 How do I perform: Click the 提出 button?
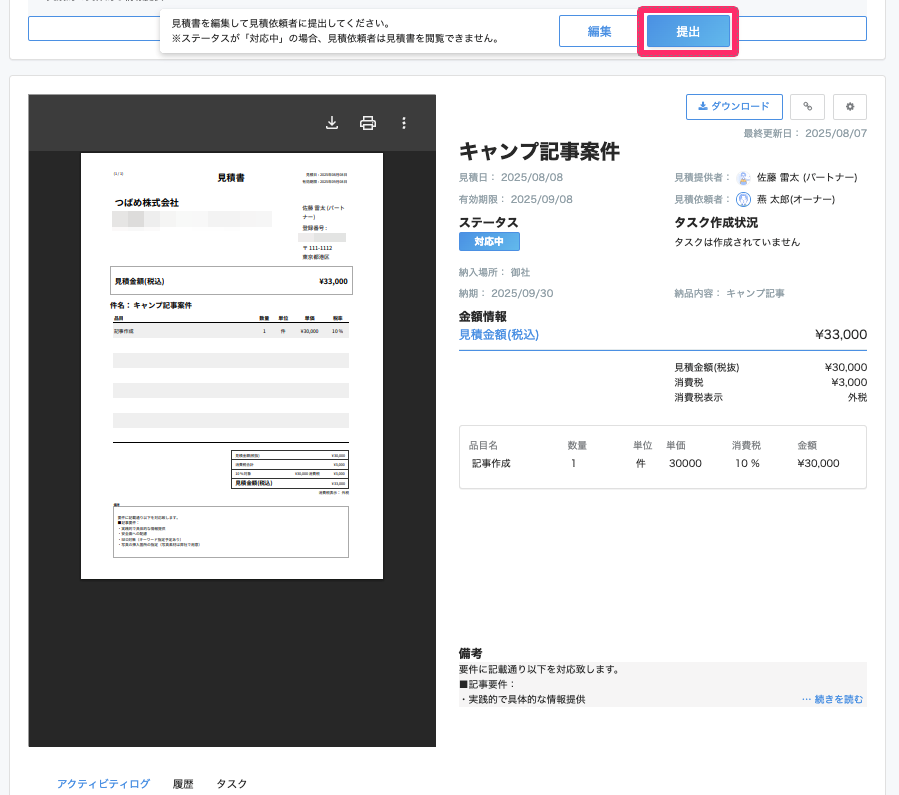(x=688, y=30)
